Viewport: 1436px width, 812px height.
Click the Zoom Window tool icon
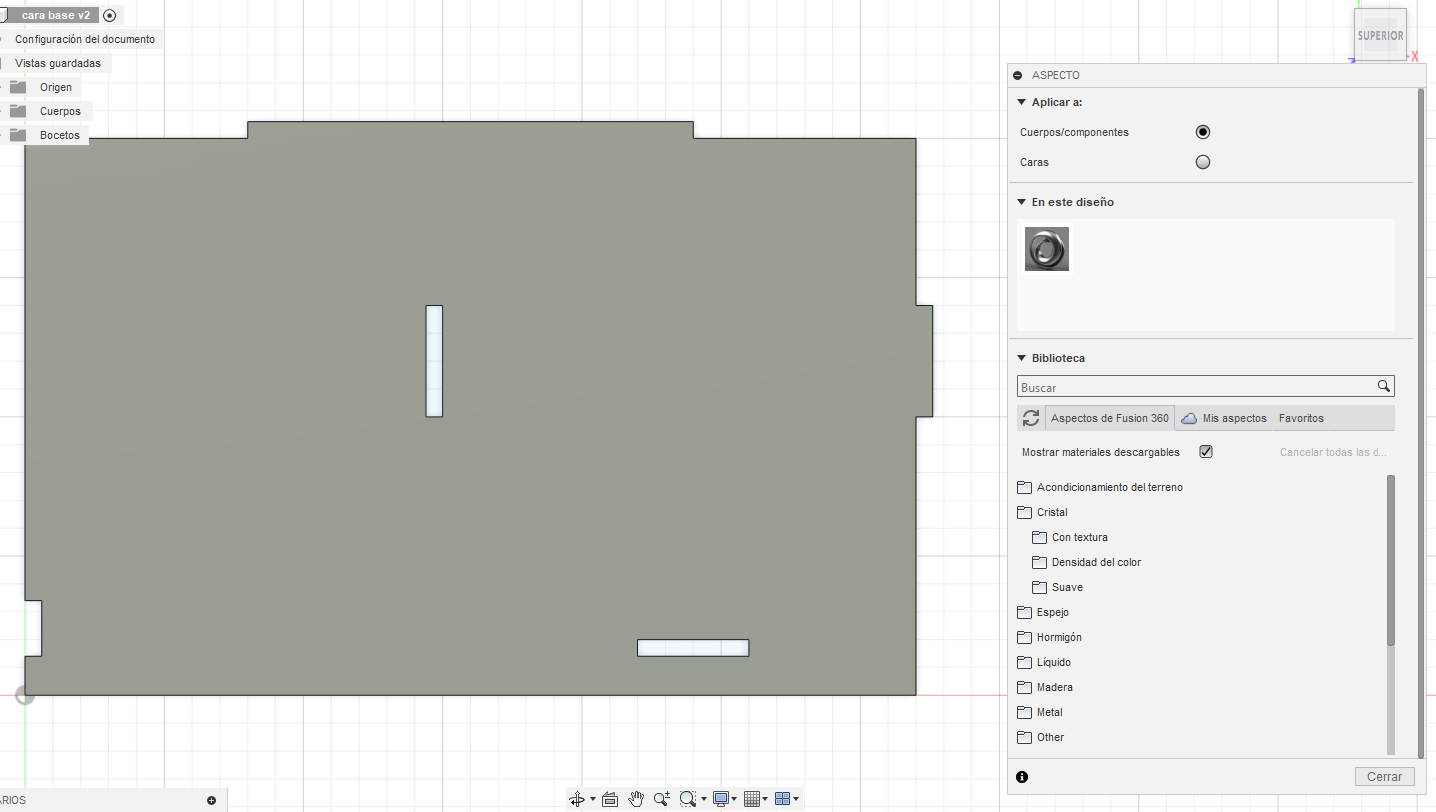click(687, 799)
